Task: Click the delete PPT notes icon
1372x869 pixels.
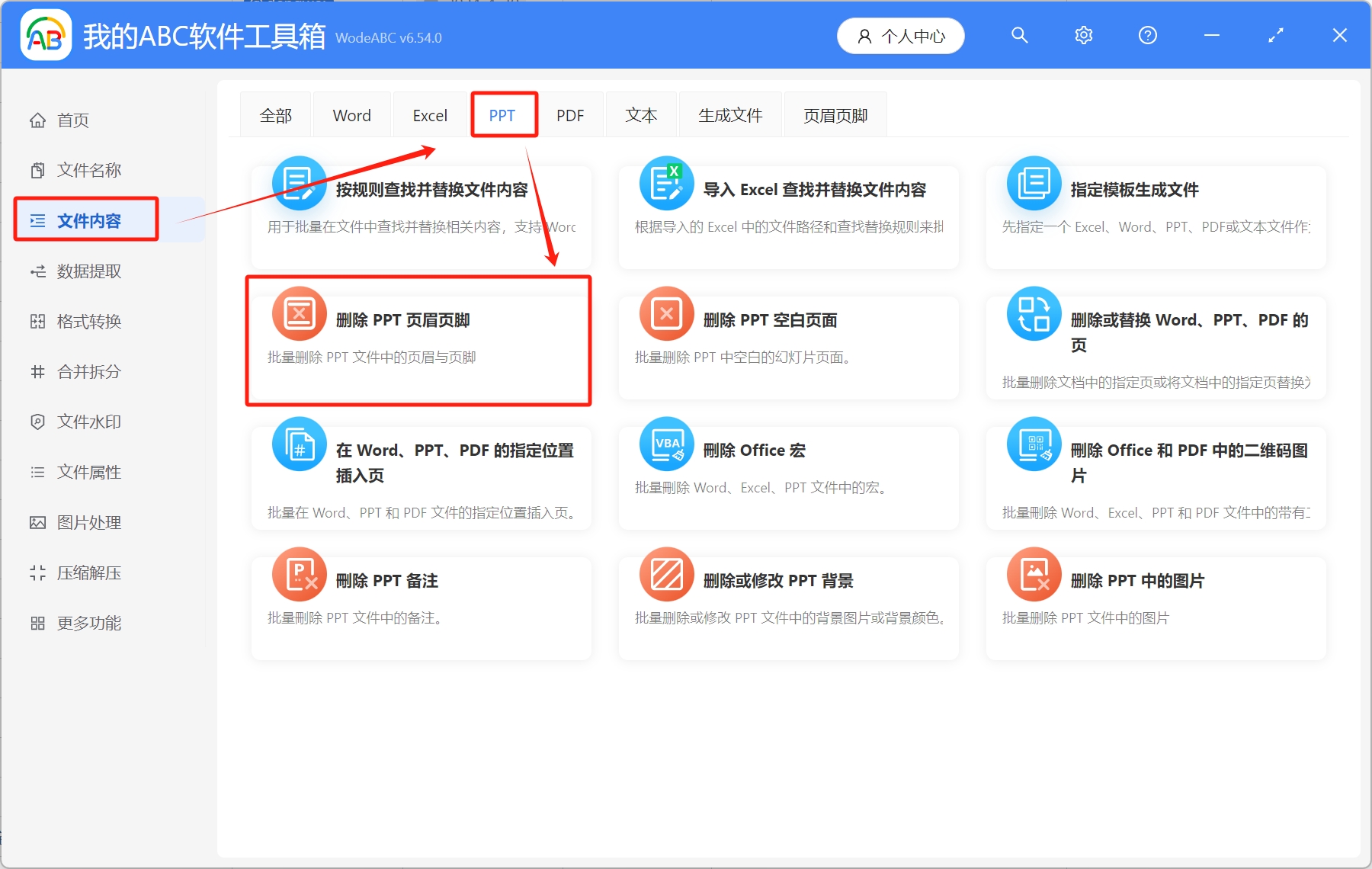Action: pos(300,574)
